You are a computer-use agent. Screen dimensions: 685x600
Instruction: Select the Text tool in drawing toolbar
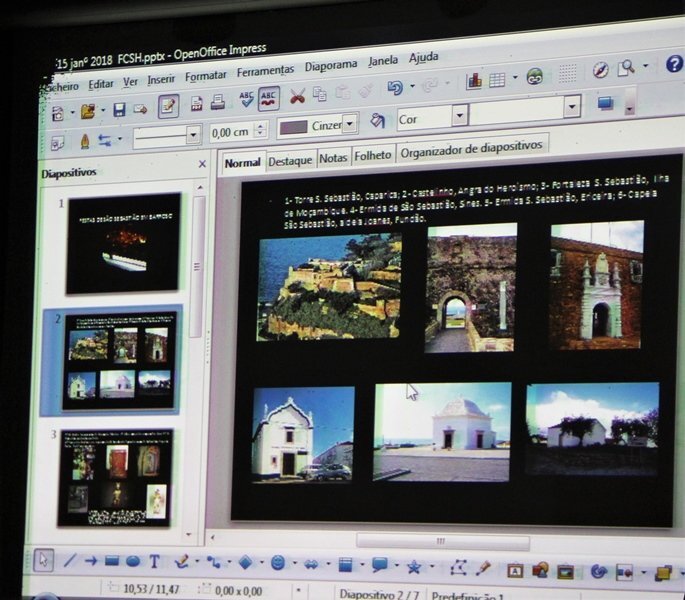coord(155,561)
